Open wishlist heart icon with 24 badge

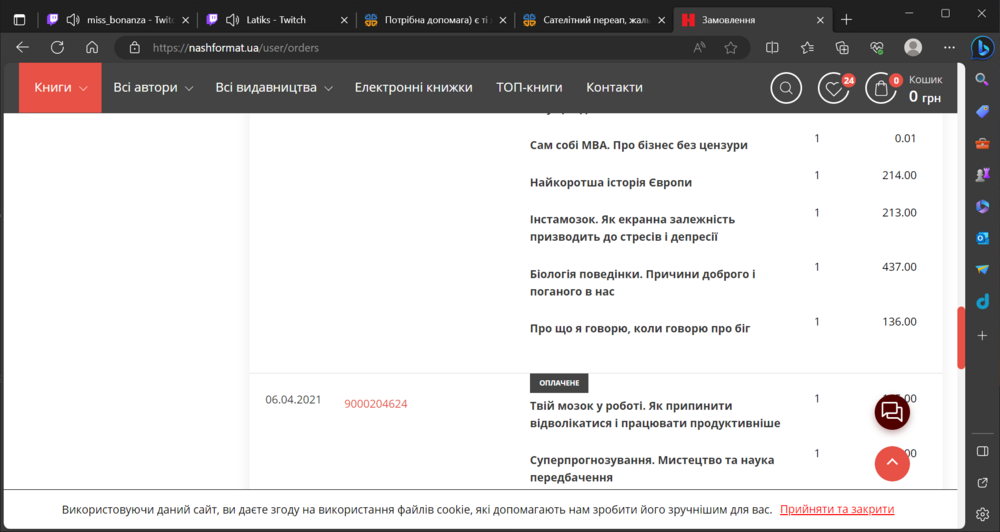(x=834, y=88)
